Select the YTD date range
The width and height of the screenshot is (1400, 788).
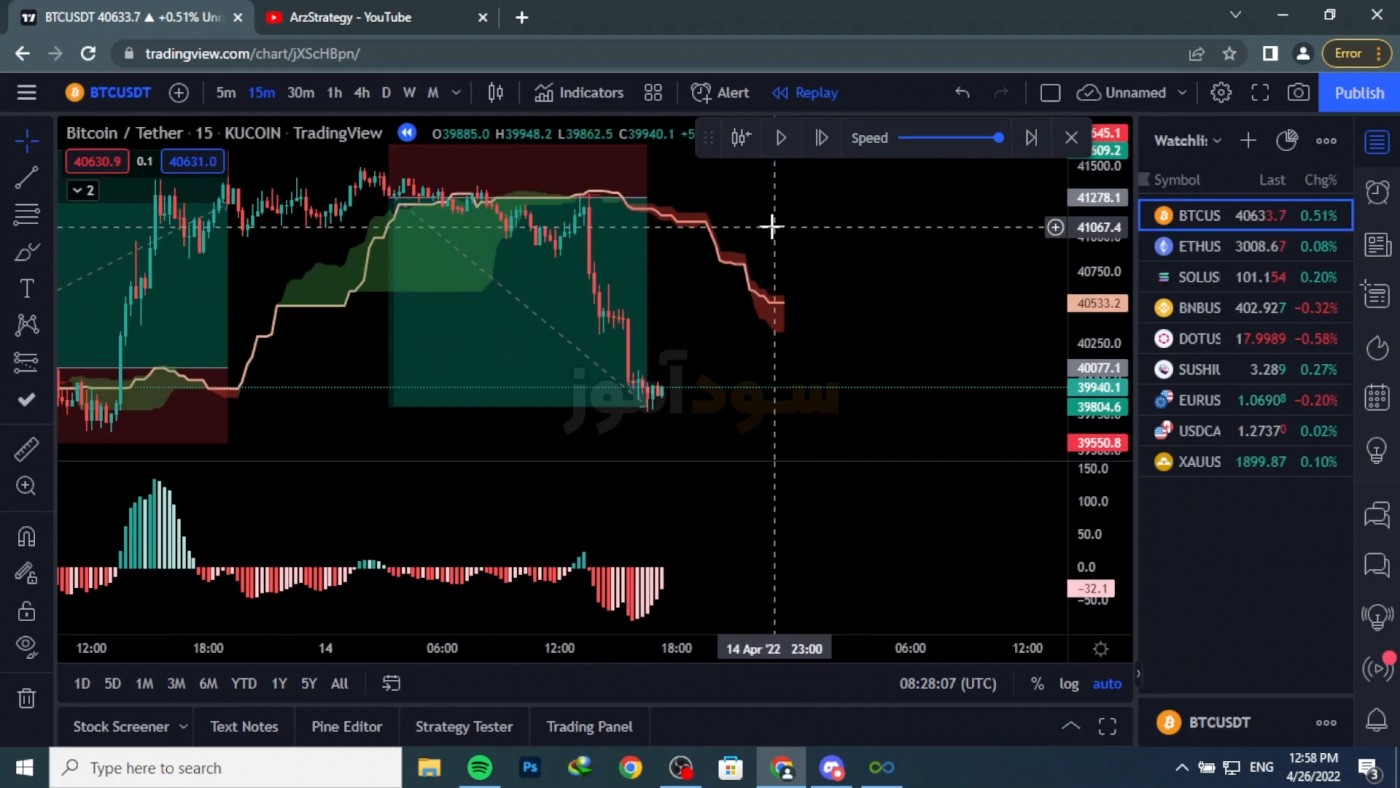244,683
